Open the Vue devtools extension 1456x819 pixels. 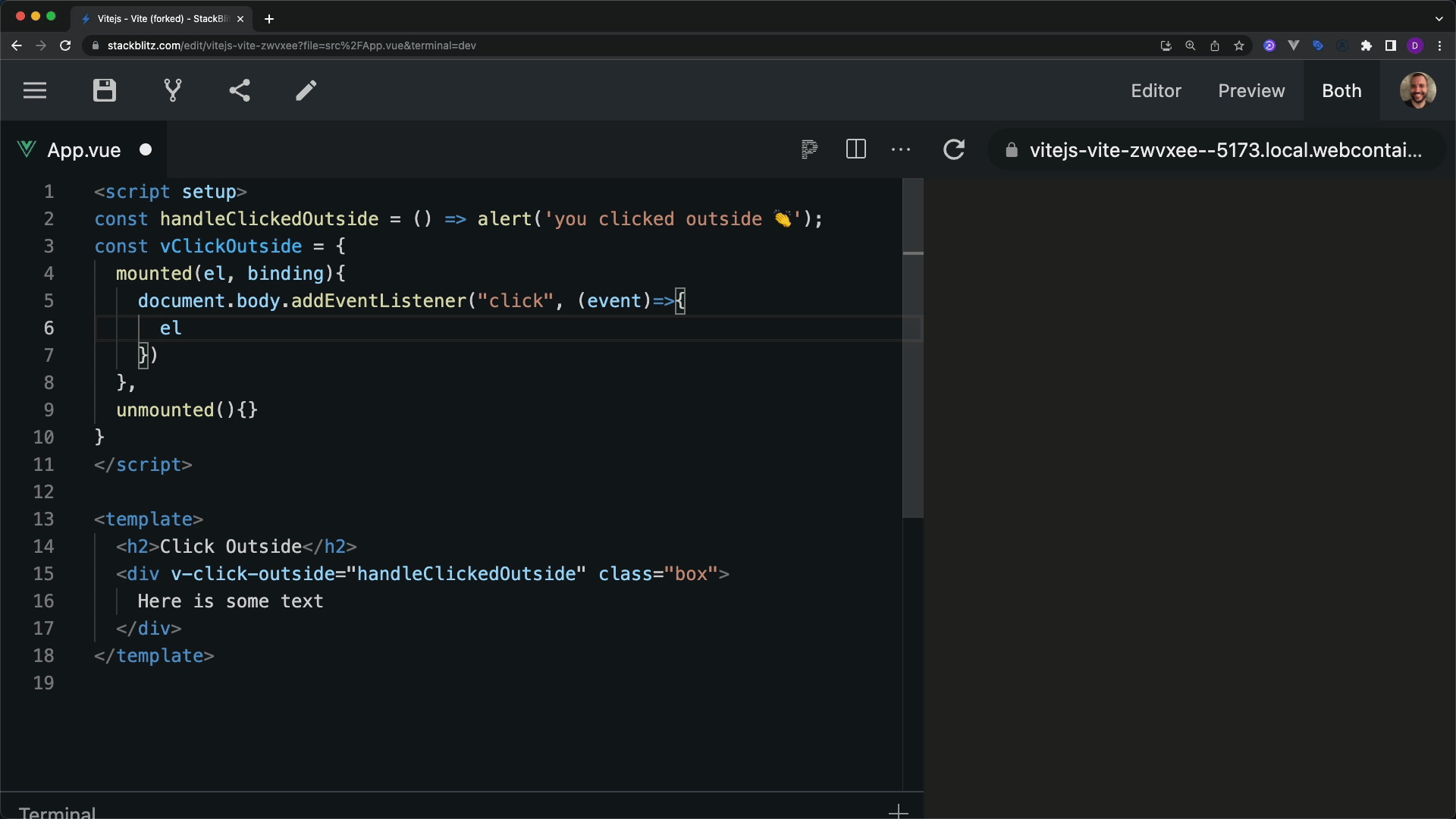coord(1294,45)
